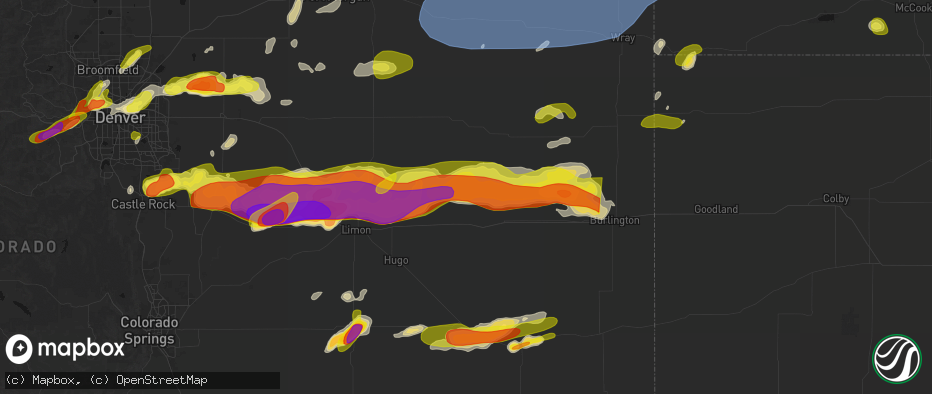Select the Broomfield map label
The height and width of the screenshot is (394, 932).
pyautogui.click(x=108, y=70)
